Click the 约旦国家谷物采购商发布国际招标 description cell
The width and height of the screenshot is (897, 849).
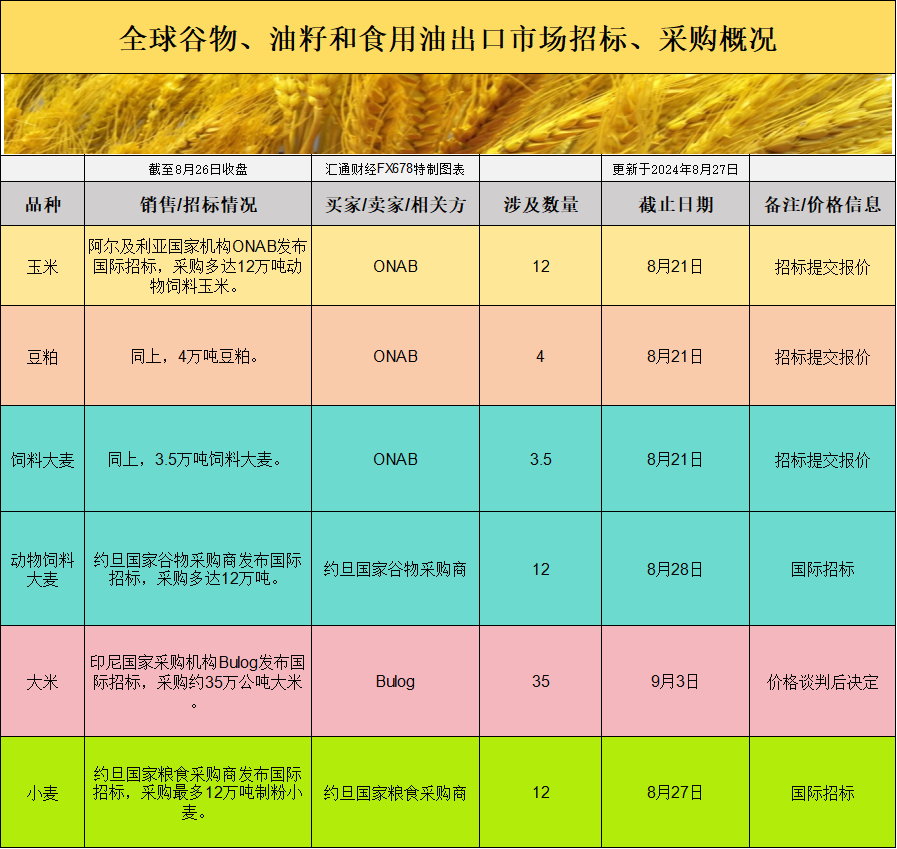pyautogui.click(x=198, y=569)
